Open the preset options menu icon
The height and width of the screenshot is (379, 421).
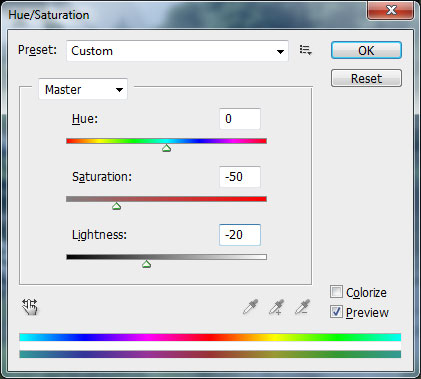(x=305, y=50)
